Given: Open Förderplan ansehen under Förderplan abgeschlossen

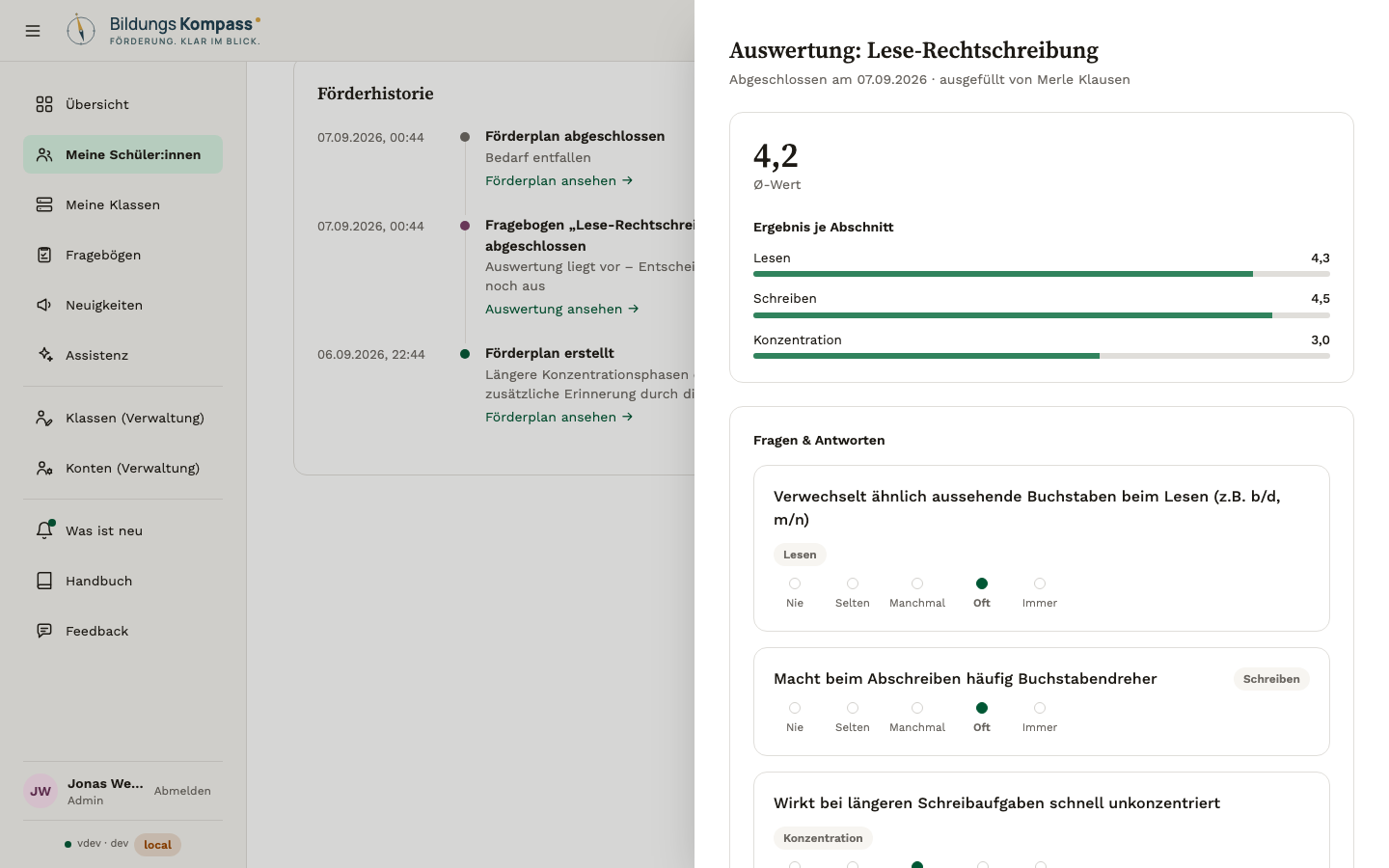Looking at the screenshot, I should 558,180.
